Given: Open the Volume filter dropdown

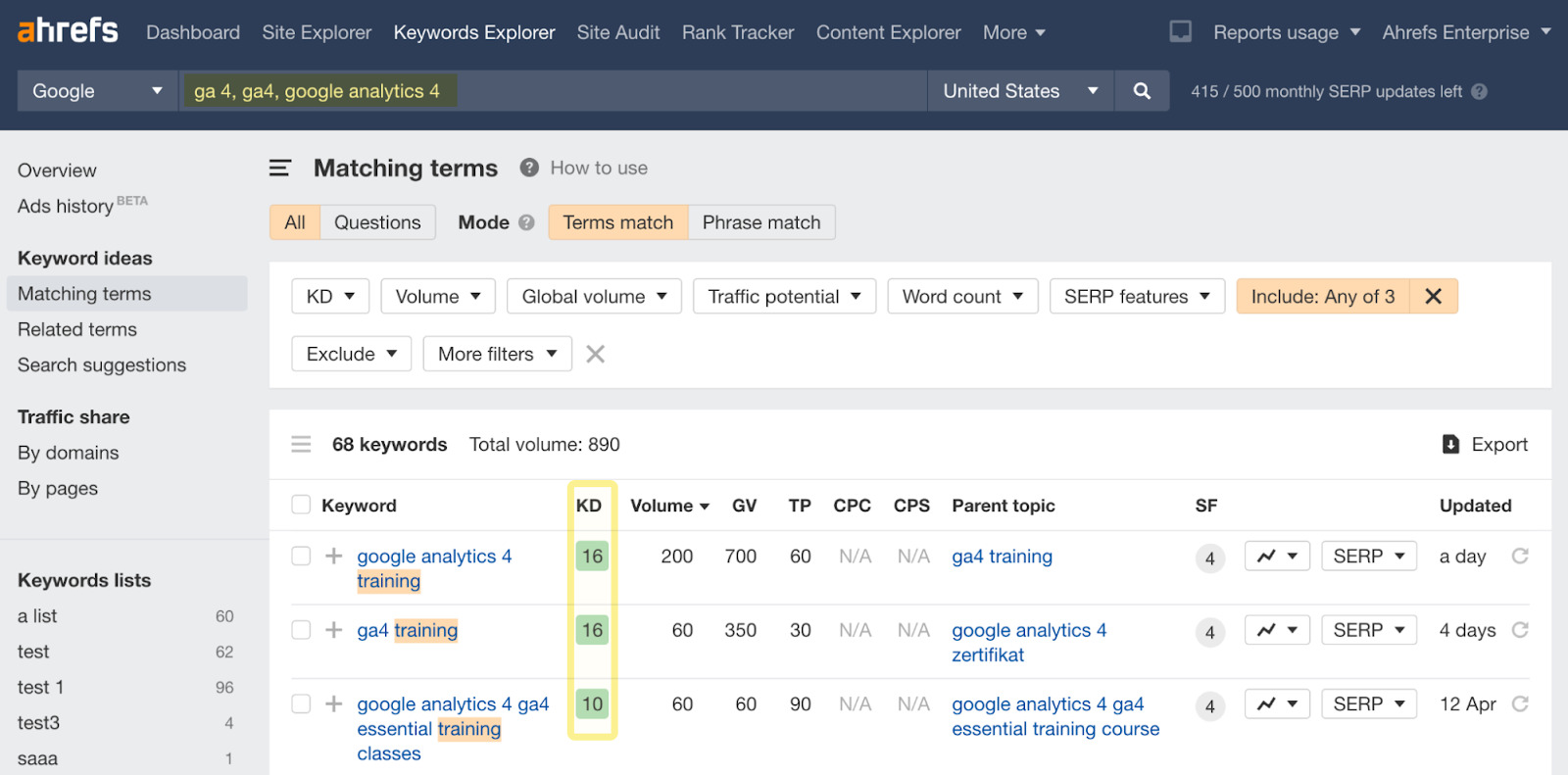Looking at the screenshot, I should [x=438, y=296].
